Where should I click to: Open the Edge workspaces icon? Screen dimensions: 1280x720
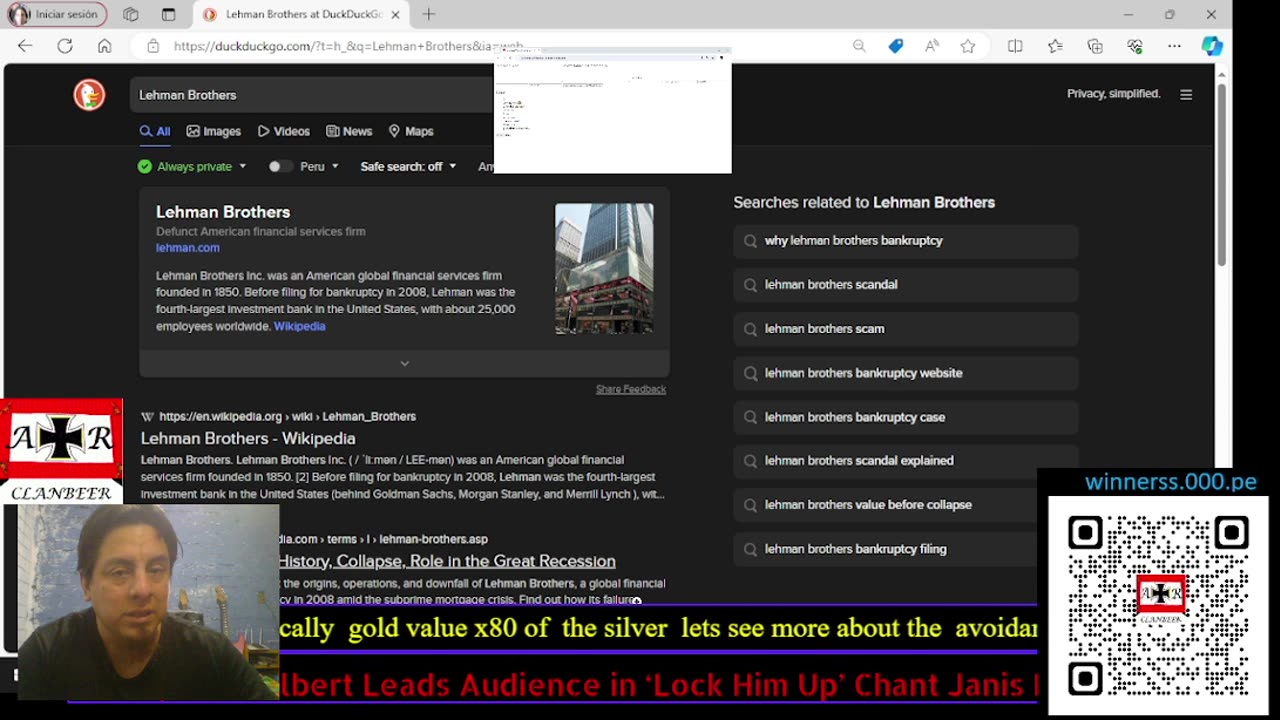131,14
